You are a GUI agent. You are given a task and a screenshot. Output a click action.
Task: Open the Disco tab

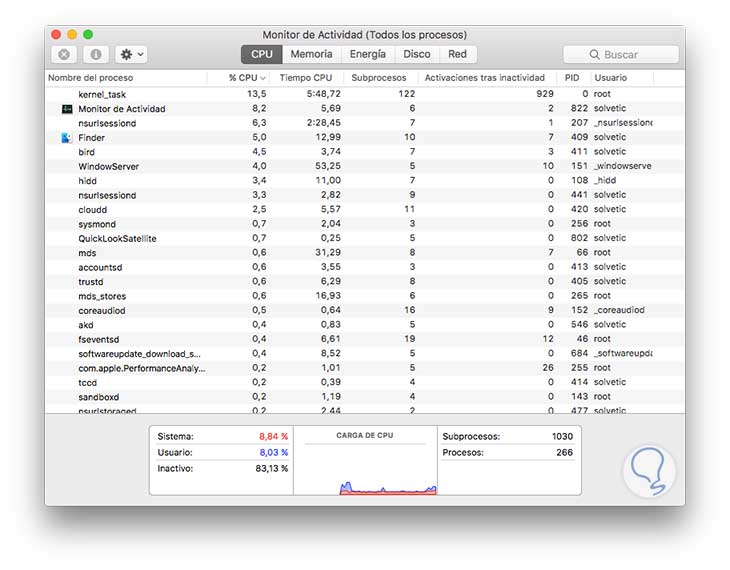click(x=417, y=54)
